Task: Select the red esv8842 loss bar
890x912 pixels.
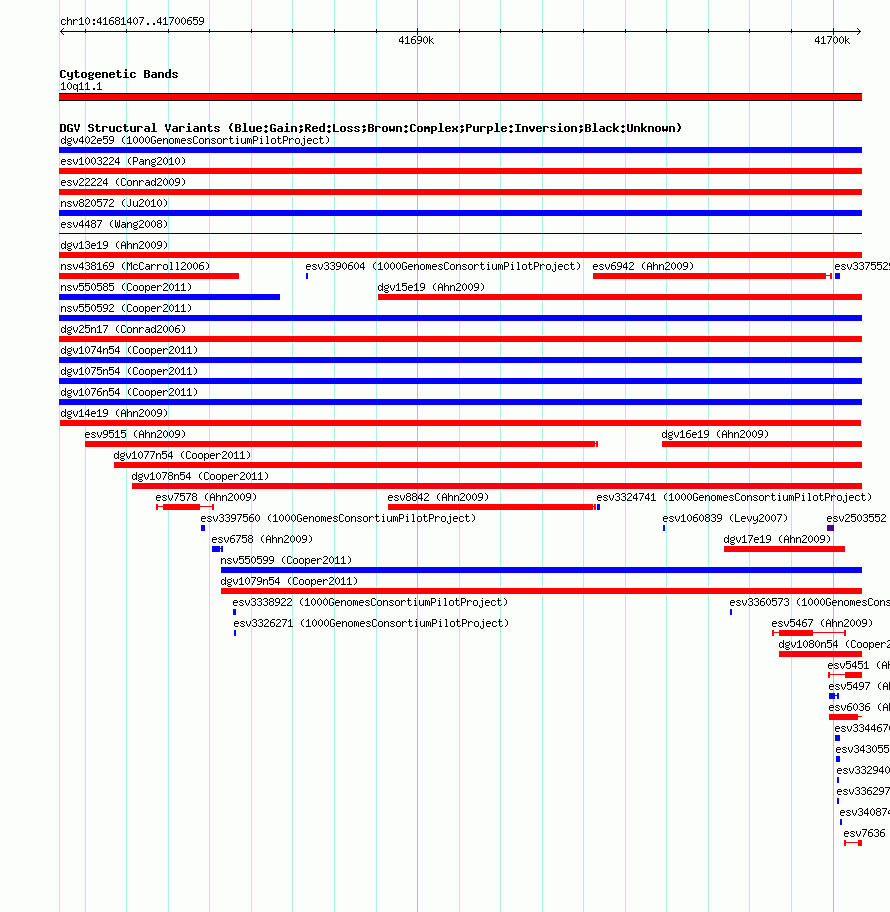Action: [492, 507]
